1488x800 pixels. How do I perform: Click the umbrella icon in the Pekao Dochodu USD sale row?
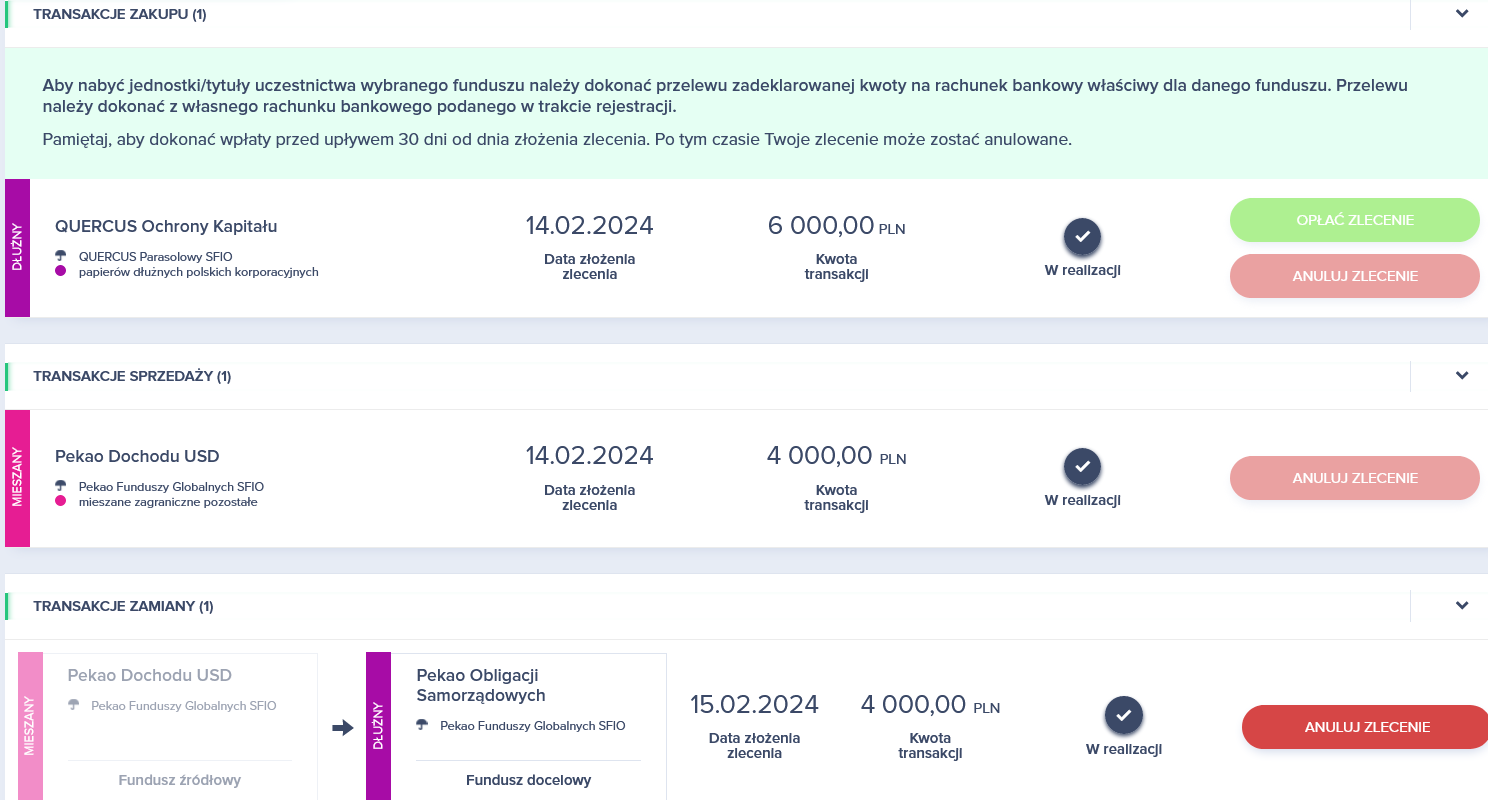(61, 486)
